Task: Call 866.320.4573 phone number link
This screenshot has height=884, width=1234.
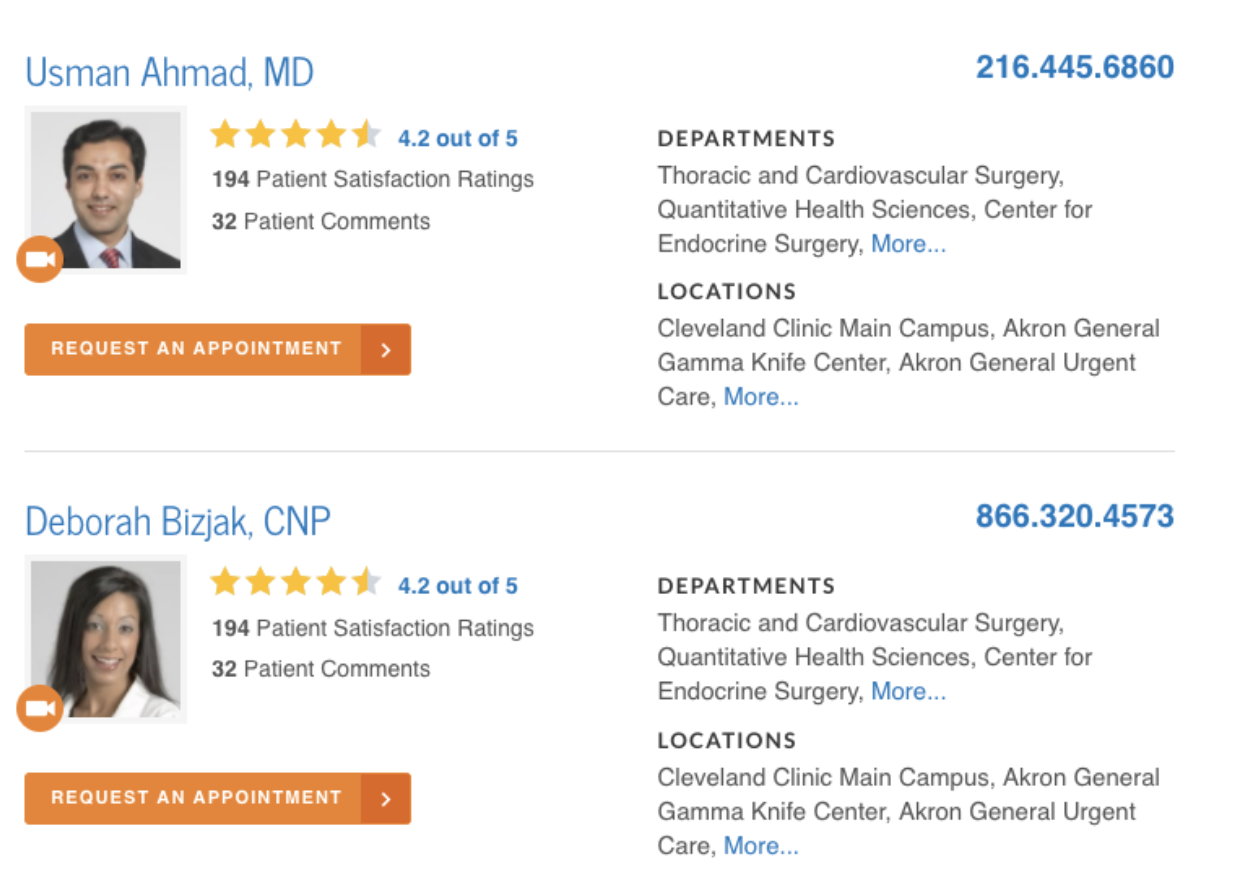Action: tap(1074, 516)
